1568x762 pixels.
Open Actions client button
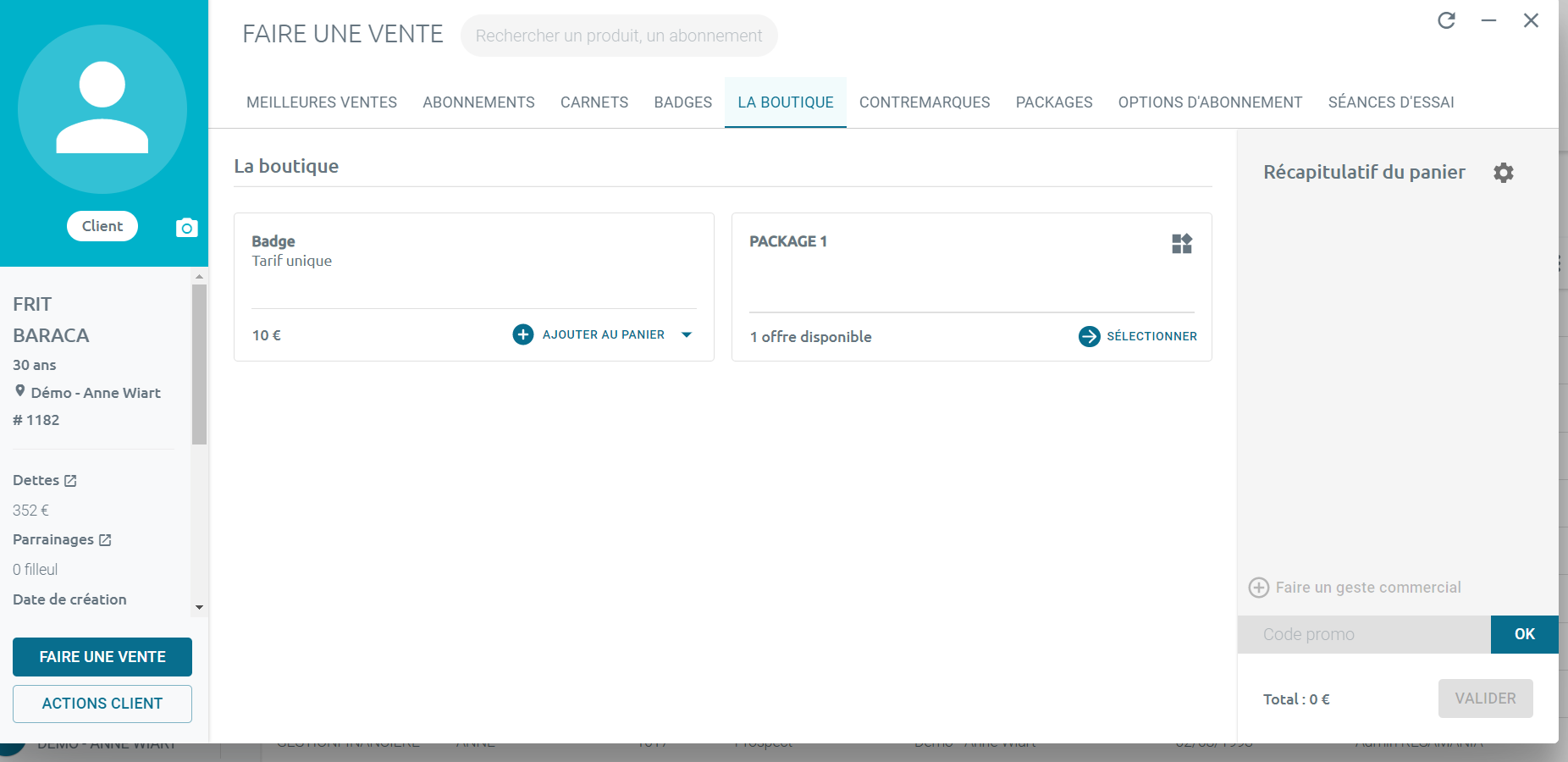(102, 704)
